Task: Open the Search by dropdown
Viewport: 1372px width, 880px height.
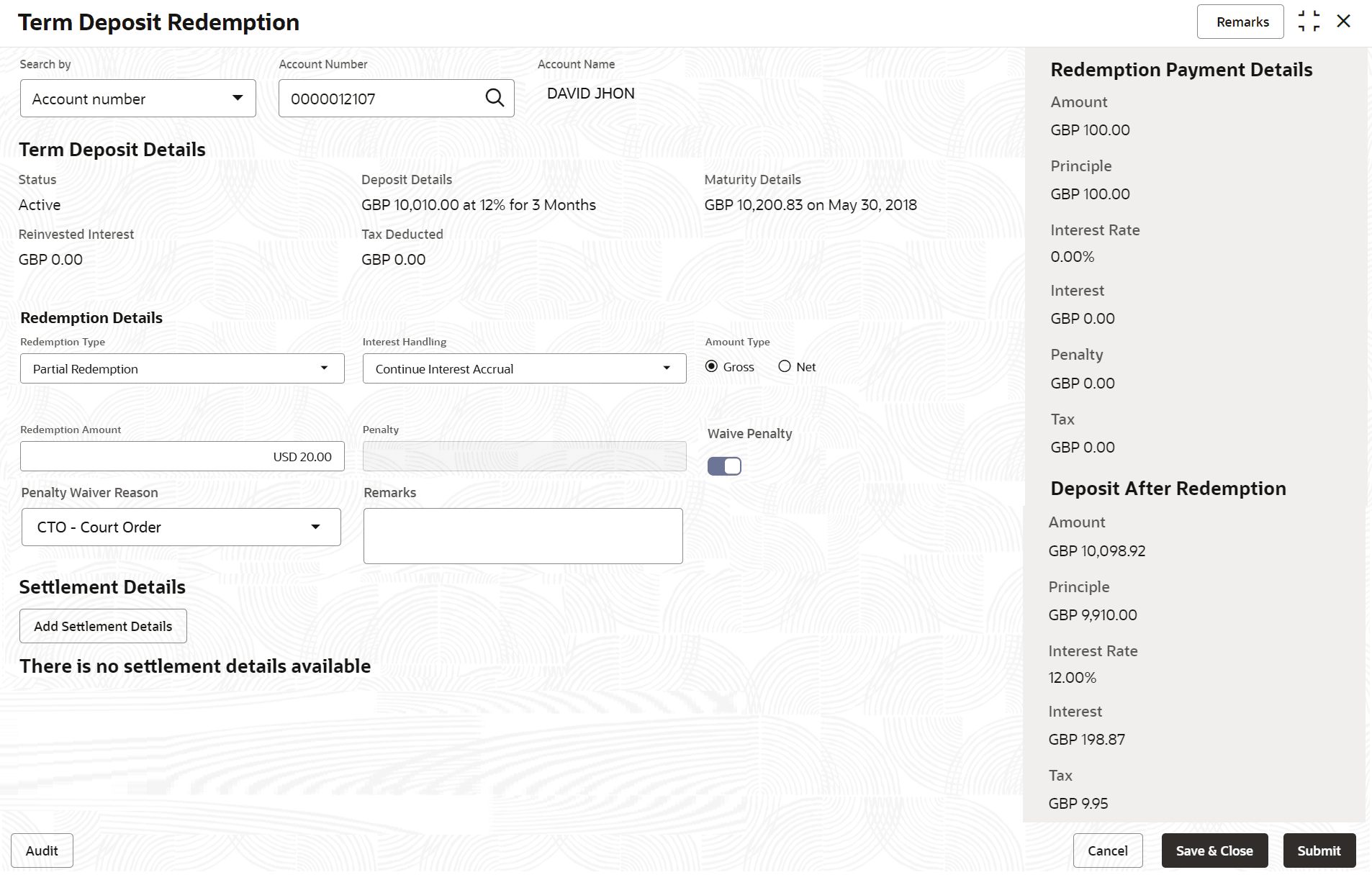Action: 138,99
